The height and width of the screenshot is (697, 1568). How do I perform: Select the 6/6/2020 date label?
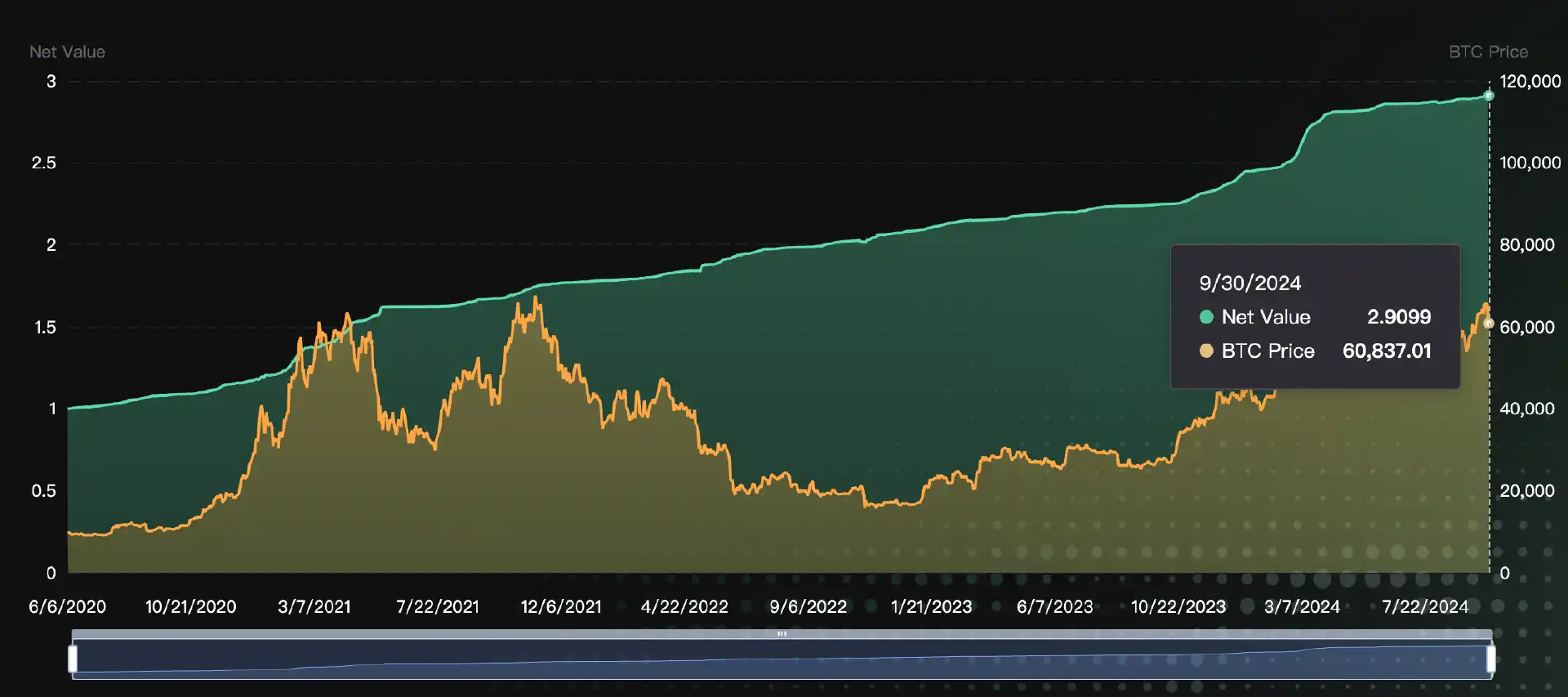[x=67, y=606]
